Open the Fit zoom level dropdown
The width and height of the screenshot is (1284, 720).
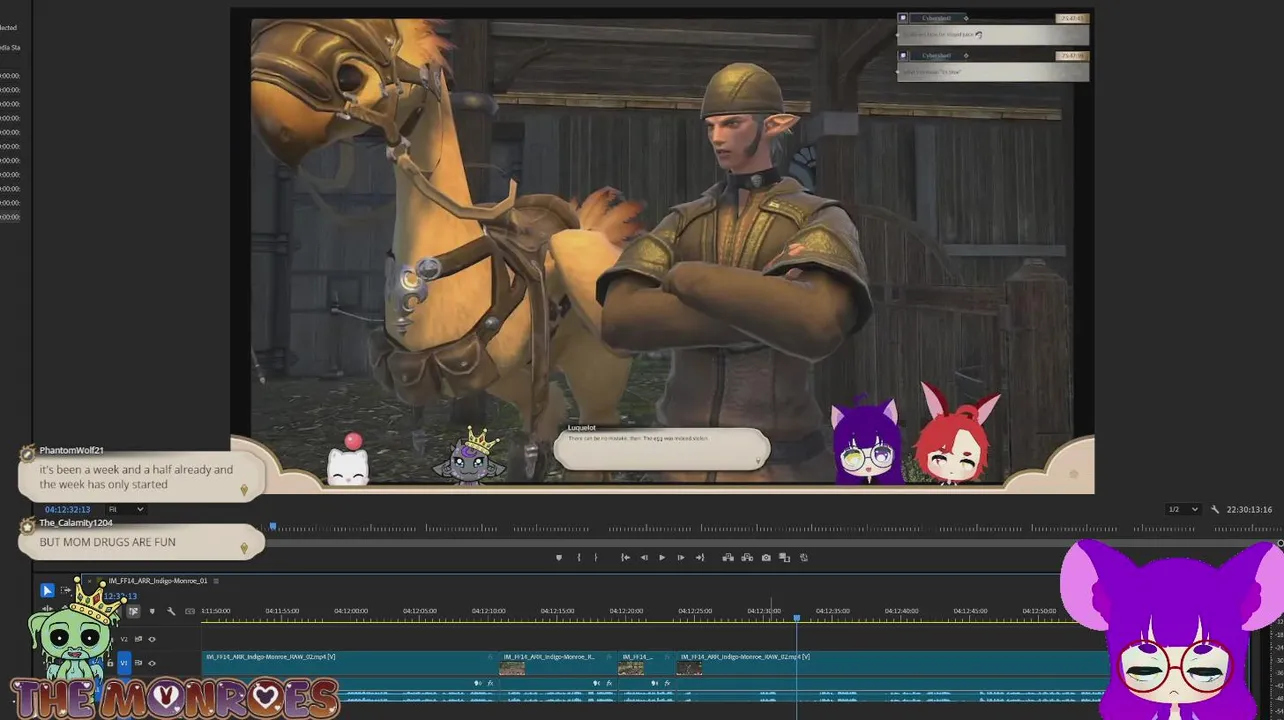click(126, 509)
